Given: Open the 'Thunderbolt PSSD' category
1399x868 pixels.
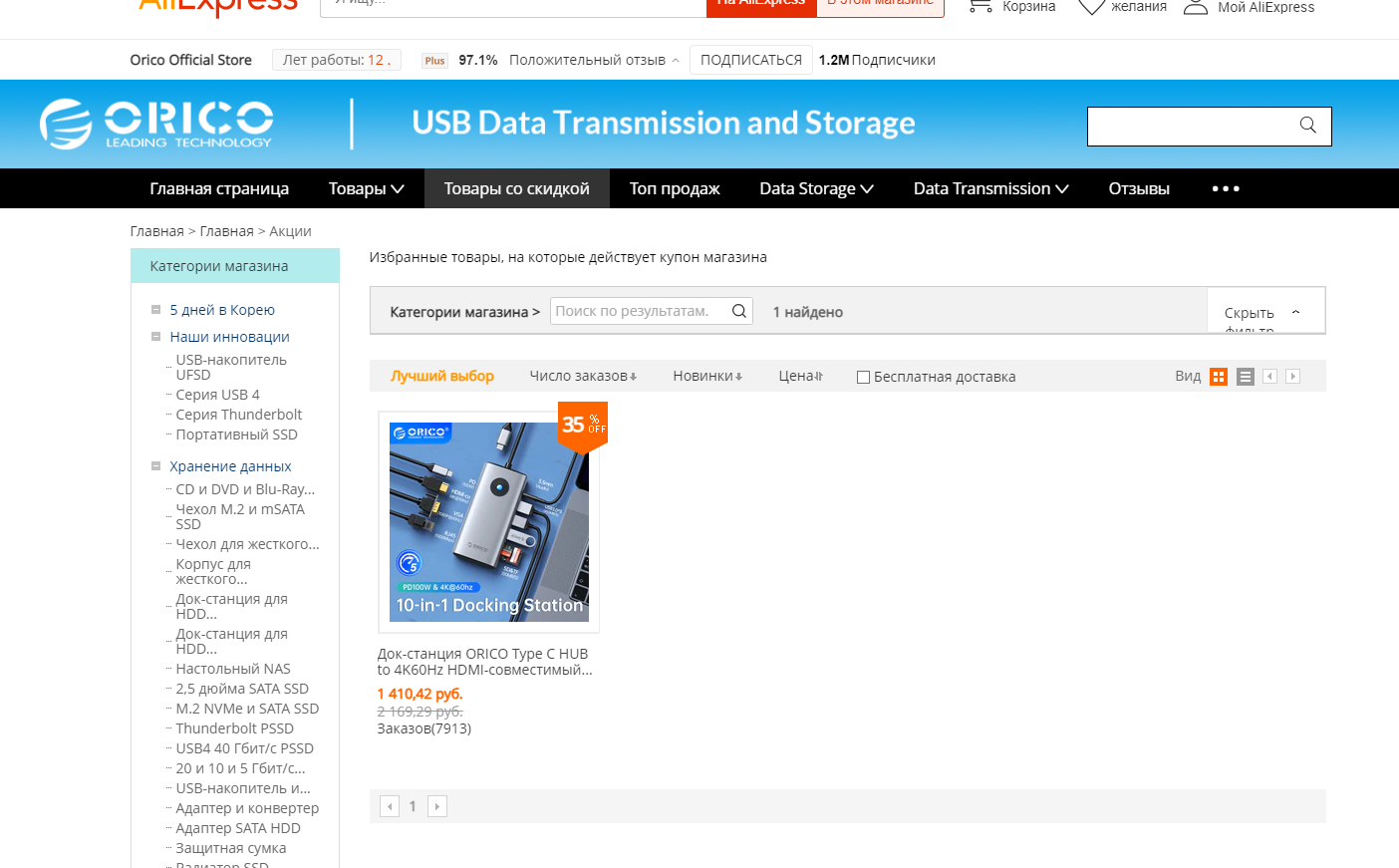Looking at the screenshot, I should (x=235, y=728).
